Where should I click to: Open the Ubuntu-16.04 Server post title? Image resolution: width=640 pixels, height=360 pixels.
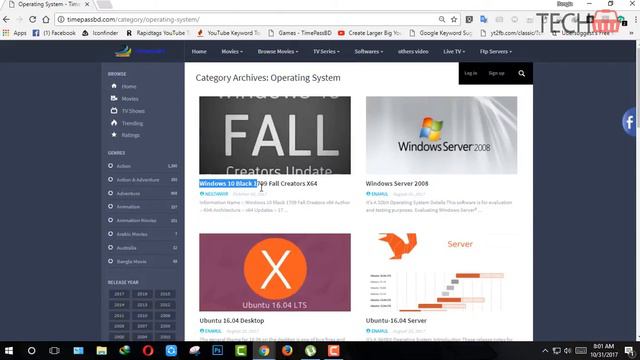[396, 320]
